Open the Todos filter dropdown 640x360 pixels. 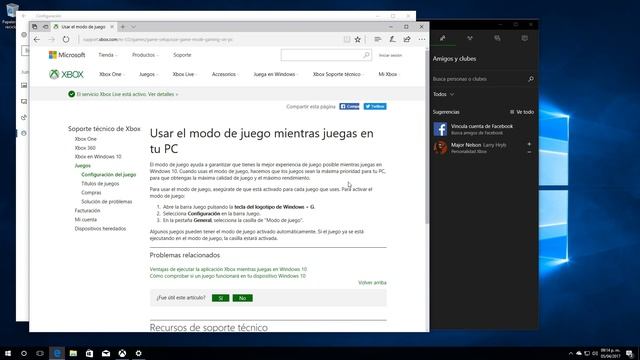(x=444, y=94)
